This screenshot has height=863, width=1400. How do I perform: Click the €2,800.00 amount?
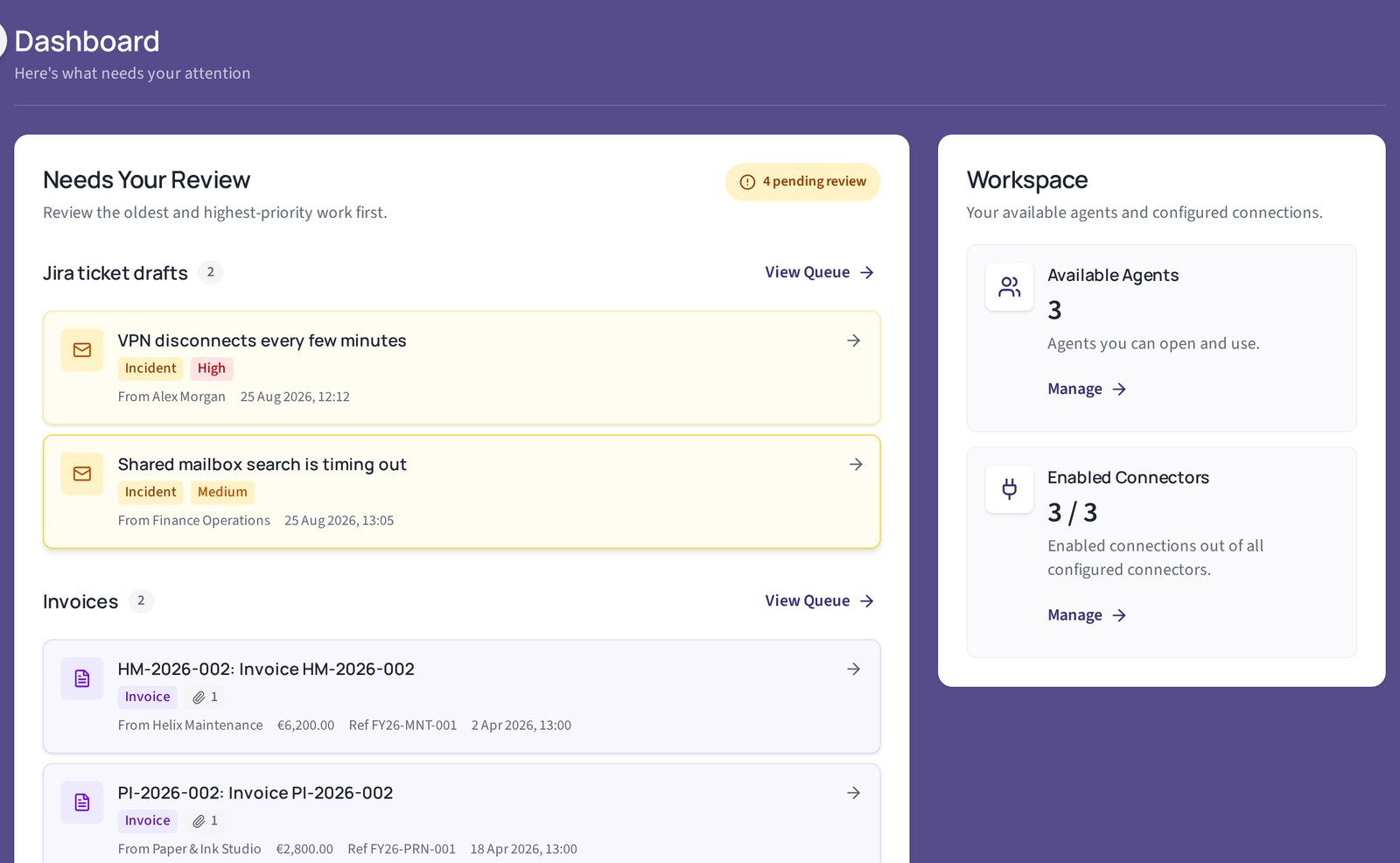304,849
